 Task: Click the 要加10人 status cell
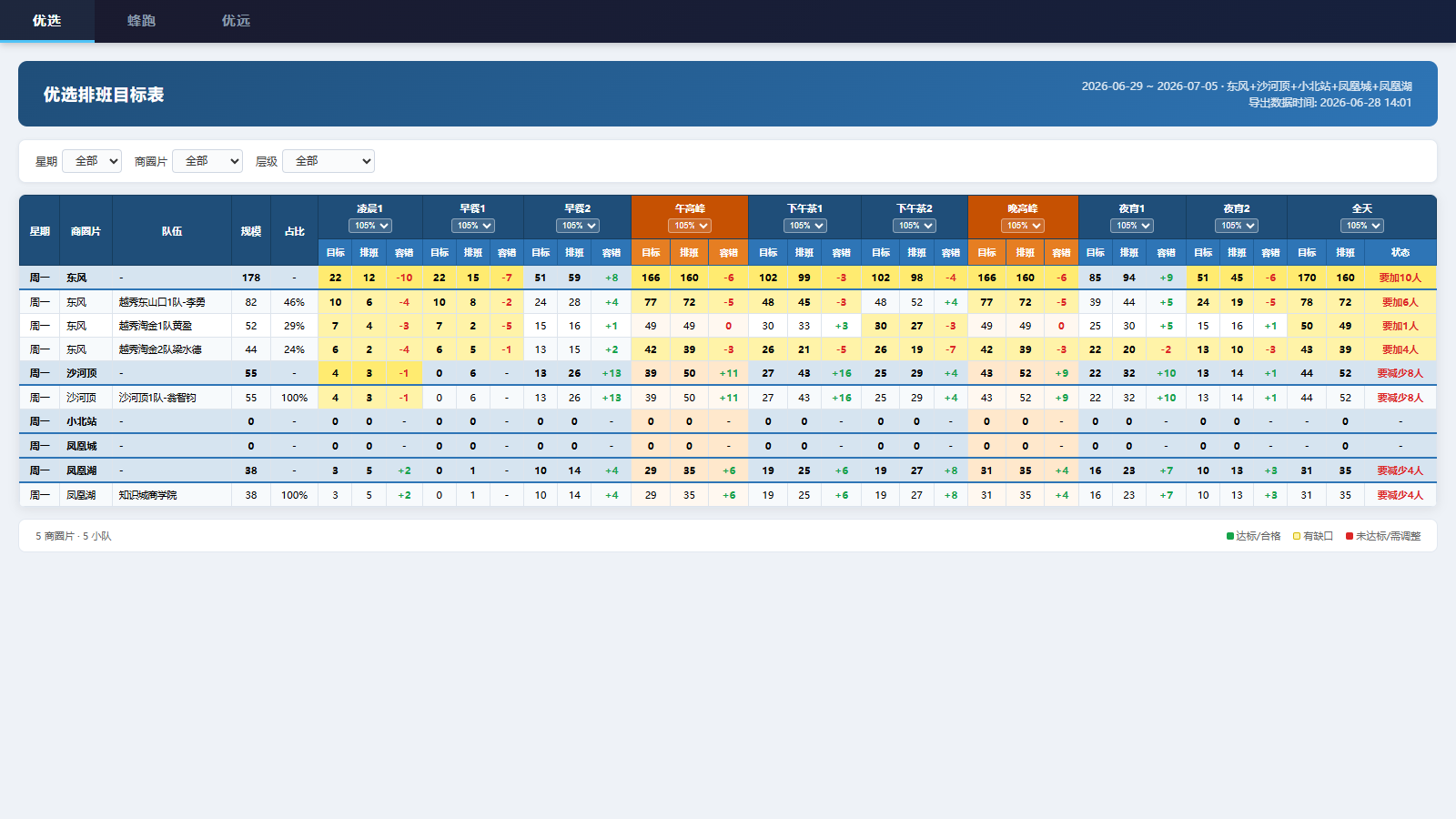1400,278
